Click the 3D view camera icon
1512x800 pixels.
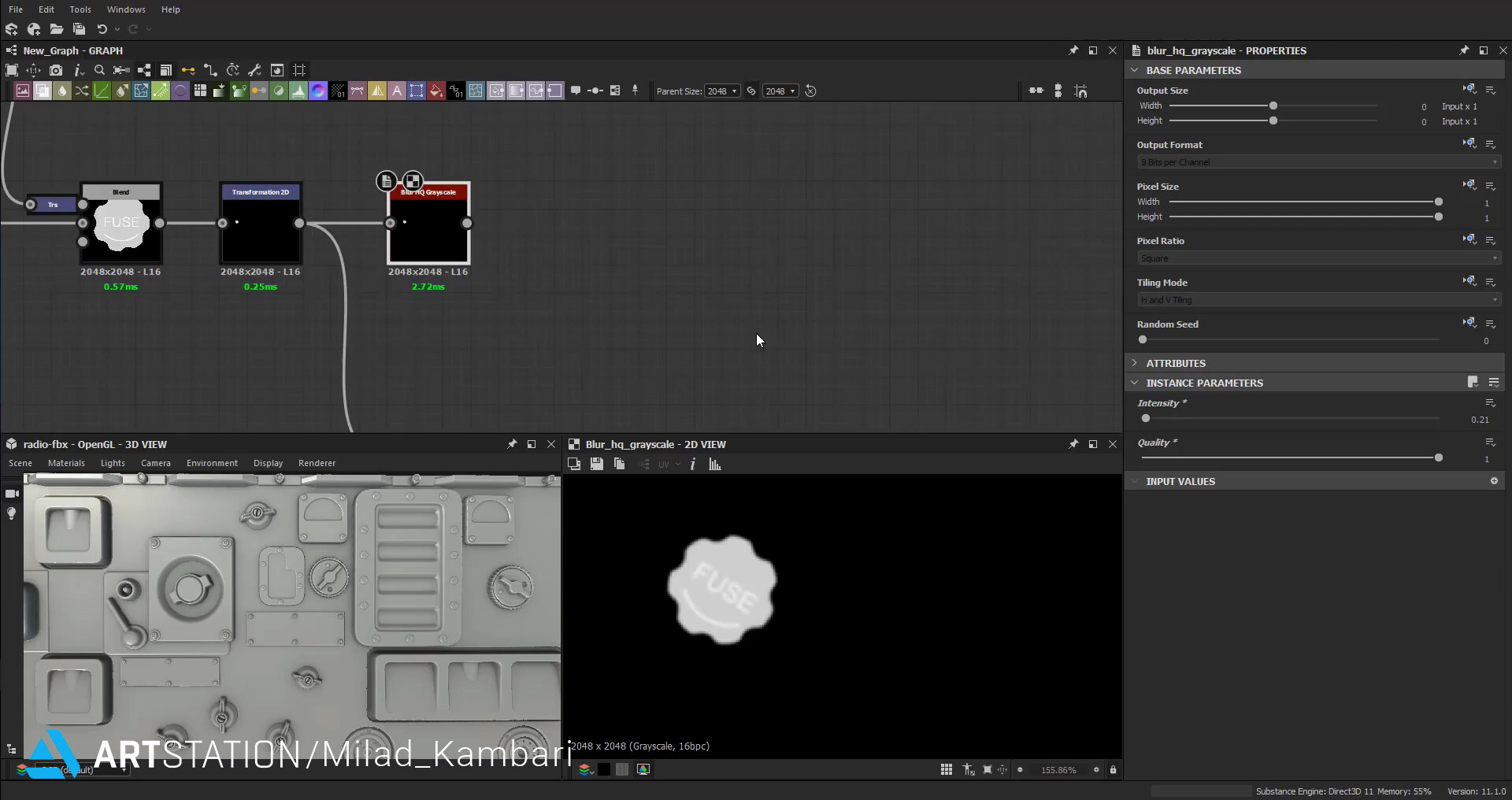click(12, 494)
